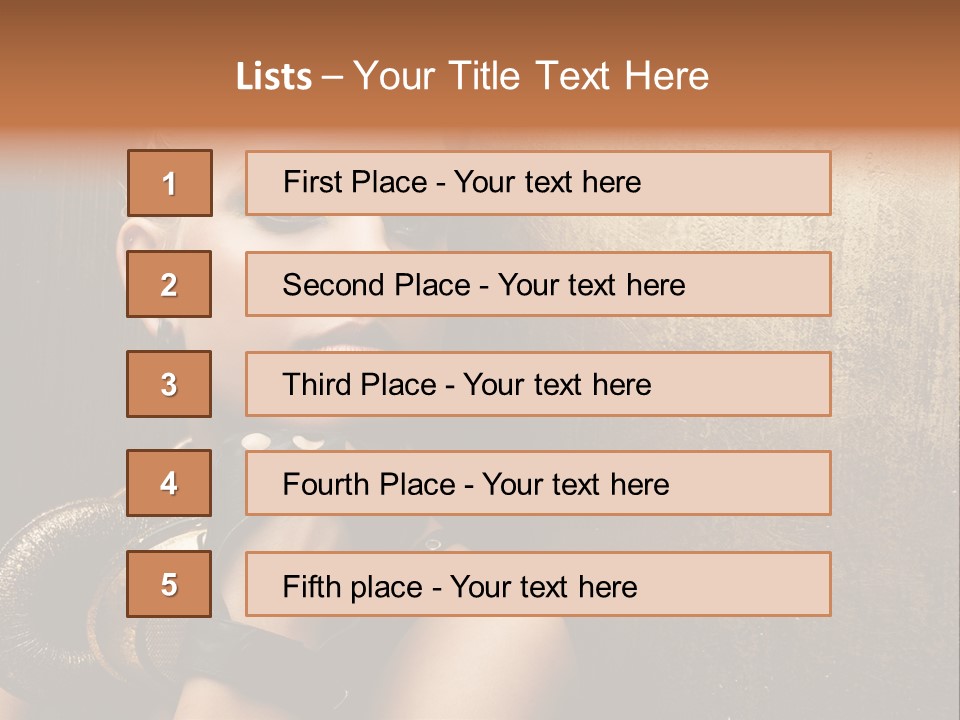
Task: Click the empty orange header left of title
Action: [x=100, y=70]
